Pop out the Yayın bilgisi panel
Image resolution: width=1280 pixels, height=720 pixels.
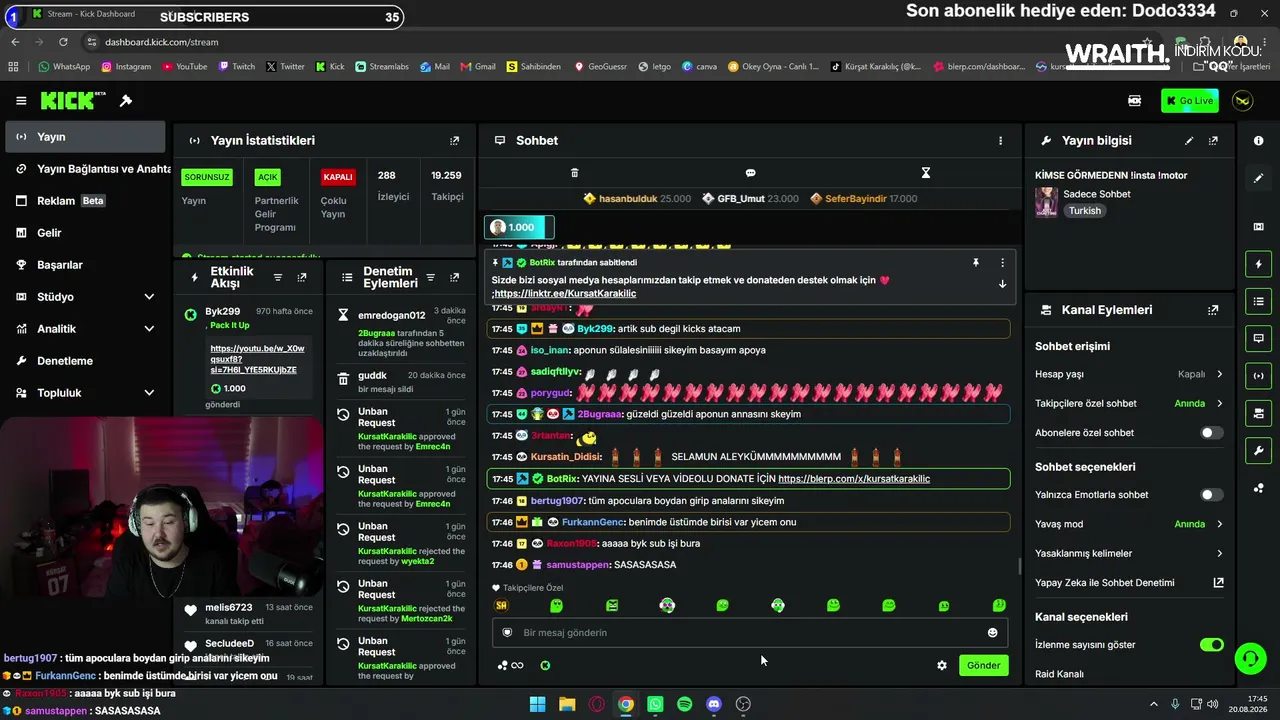point(1214,141)
